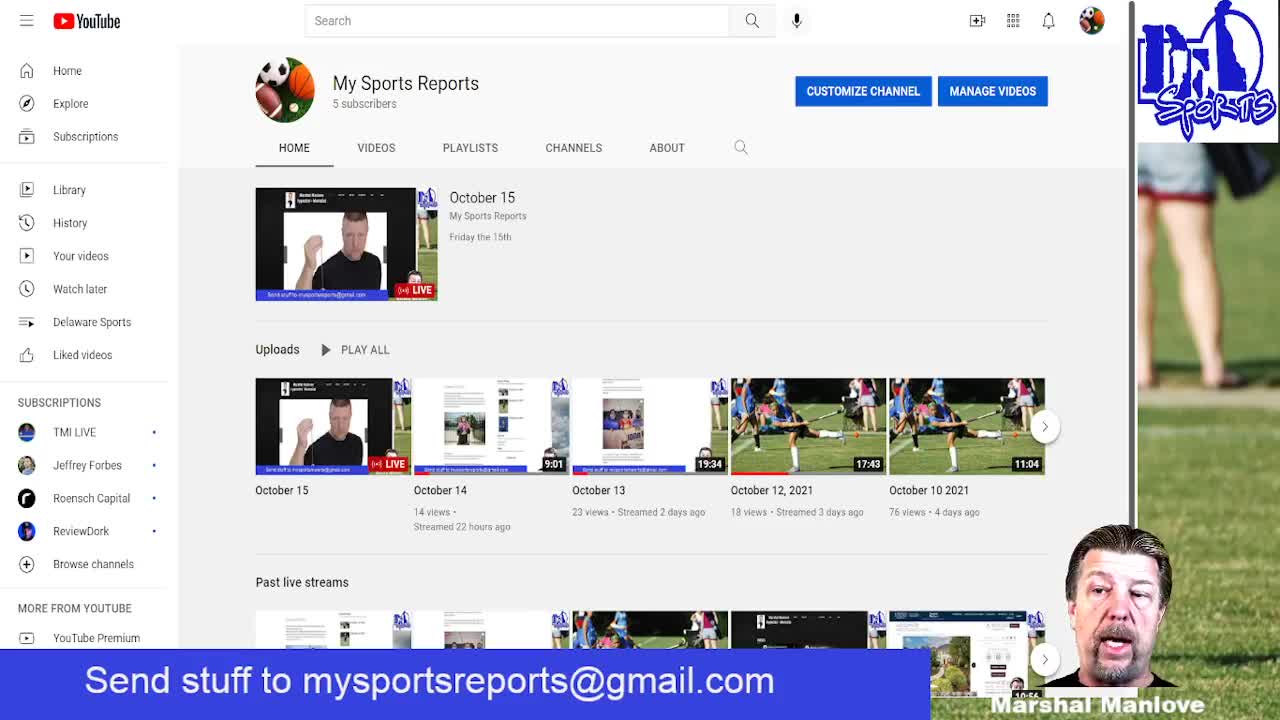Show next past live streams arrow
This screenshot has height=720, width=1280.
tap(1044, 658)
